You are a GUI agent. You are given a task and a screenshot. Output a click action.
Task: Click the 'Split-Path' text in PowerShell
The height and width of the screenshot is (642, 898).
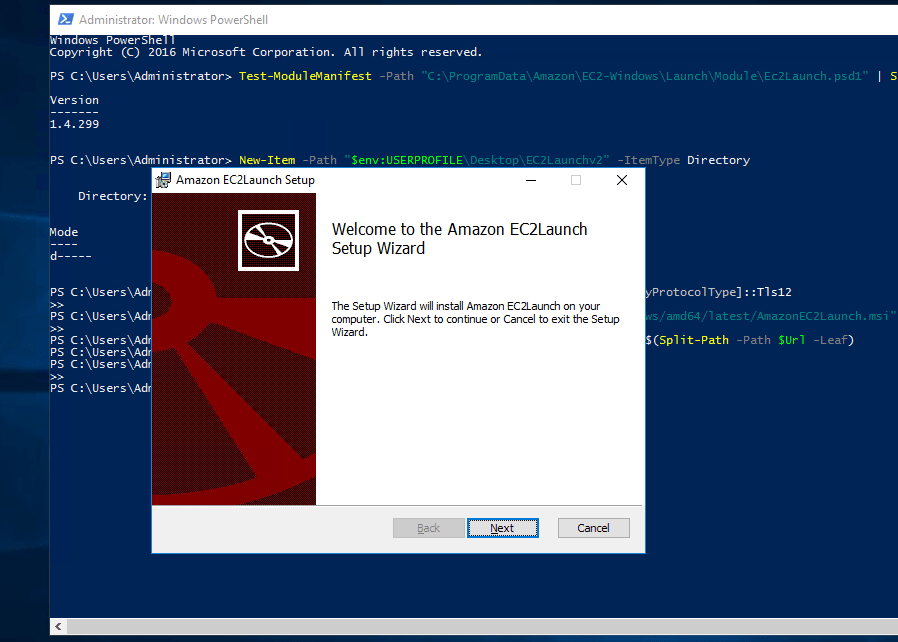coord(694,340)
